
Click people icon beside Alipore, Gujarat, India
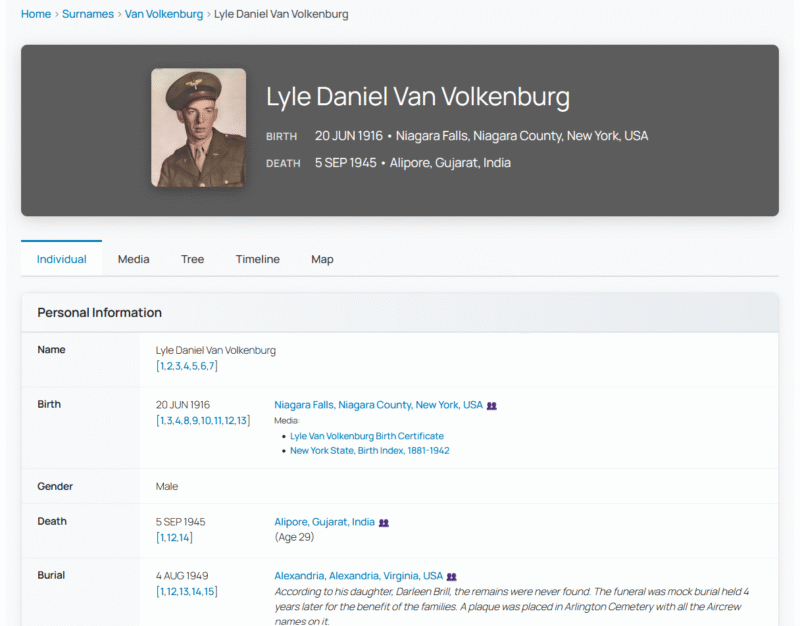click(x=384, y=523)
